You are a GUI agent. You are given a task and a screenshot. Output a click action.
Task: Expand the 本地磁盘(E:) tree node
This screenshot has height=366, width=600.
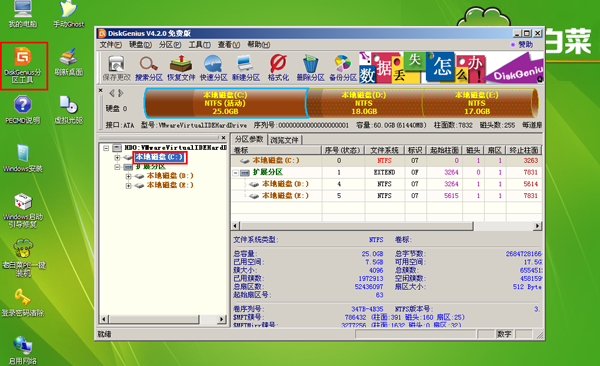click(129, 186)
